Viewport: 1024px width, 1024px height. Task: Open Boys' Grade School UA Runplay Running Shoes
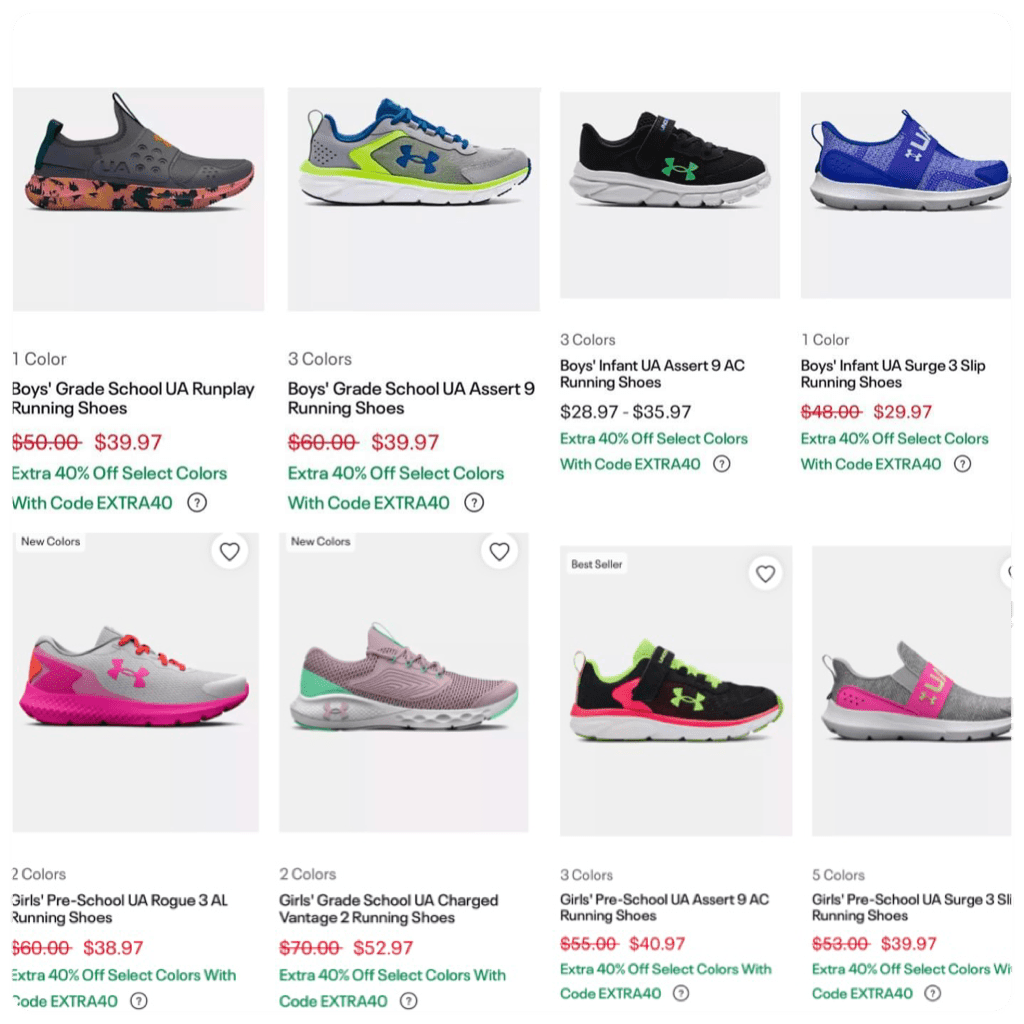tap(133, 398)
